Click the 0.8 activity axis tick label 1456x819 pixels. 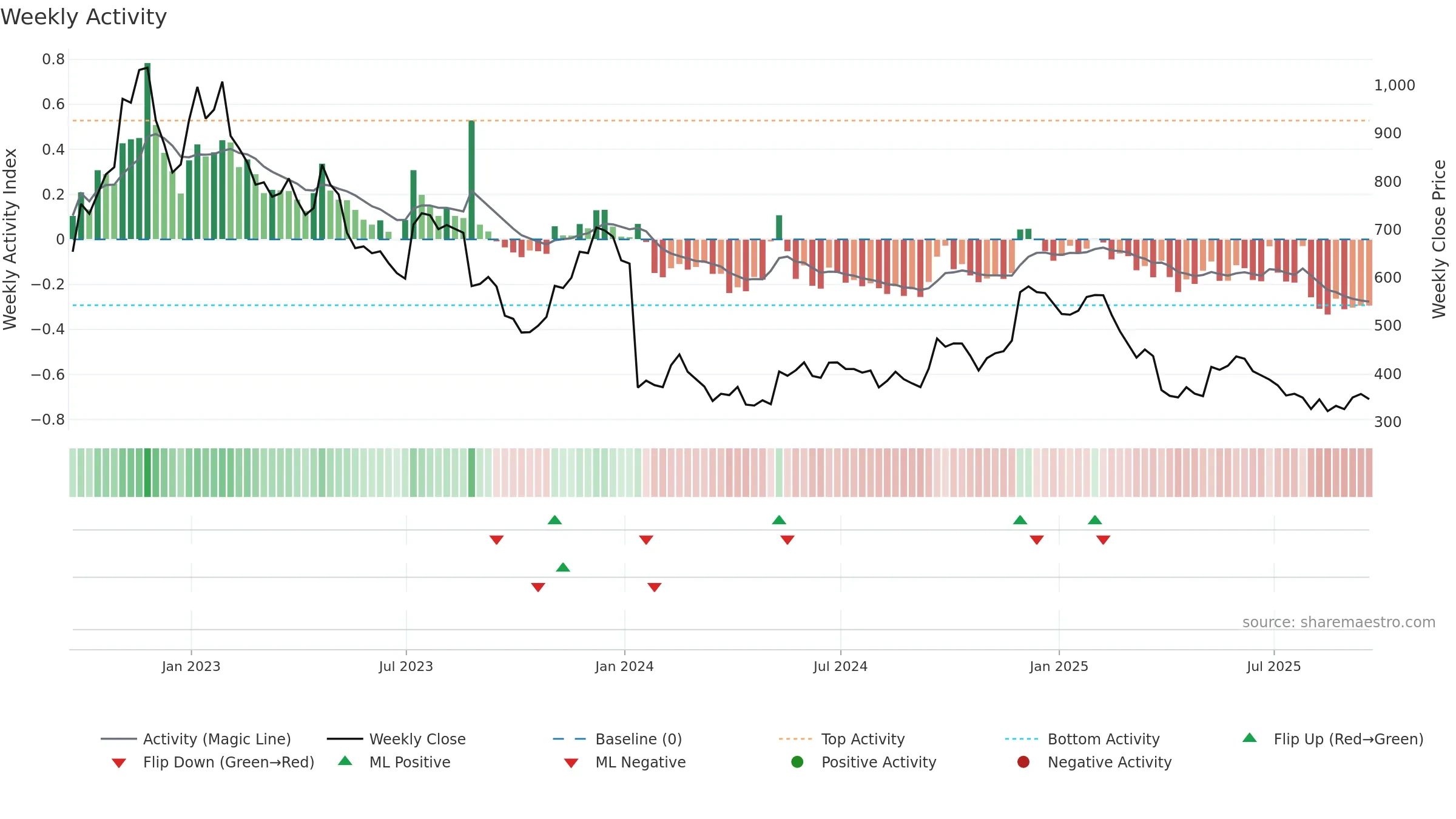(x=53, y=59)
